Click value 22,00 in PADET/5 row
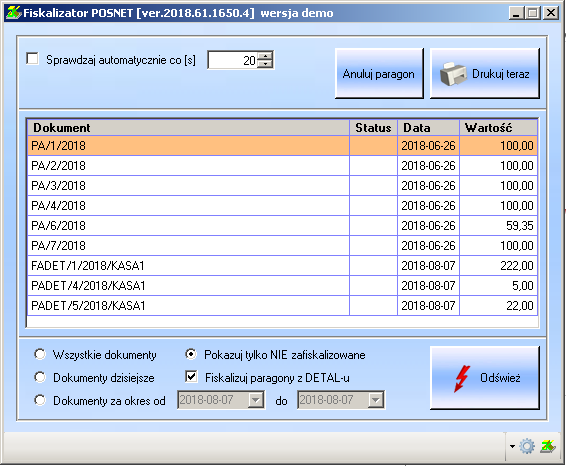Screen dimensions: 566x466 (x=519, y=306)
